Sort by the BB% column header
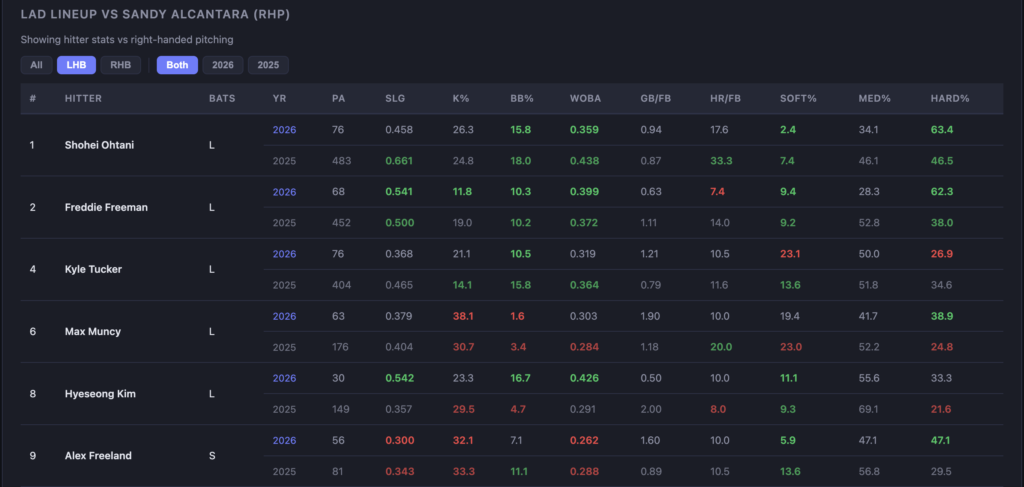Image resolution: width=1024 pixels, height=487 pixels. [521, 99]
